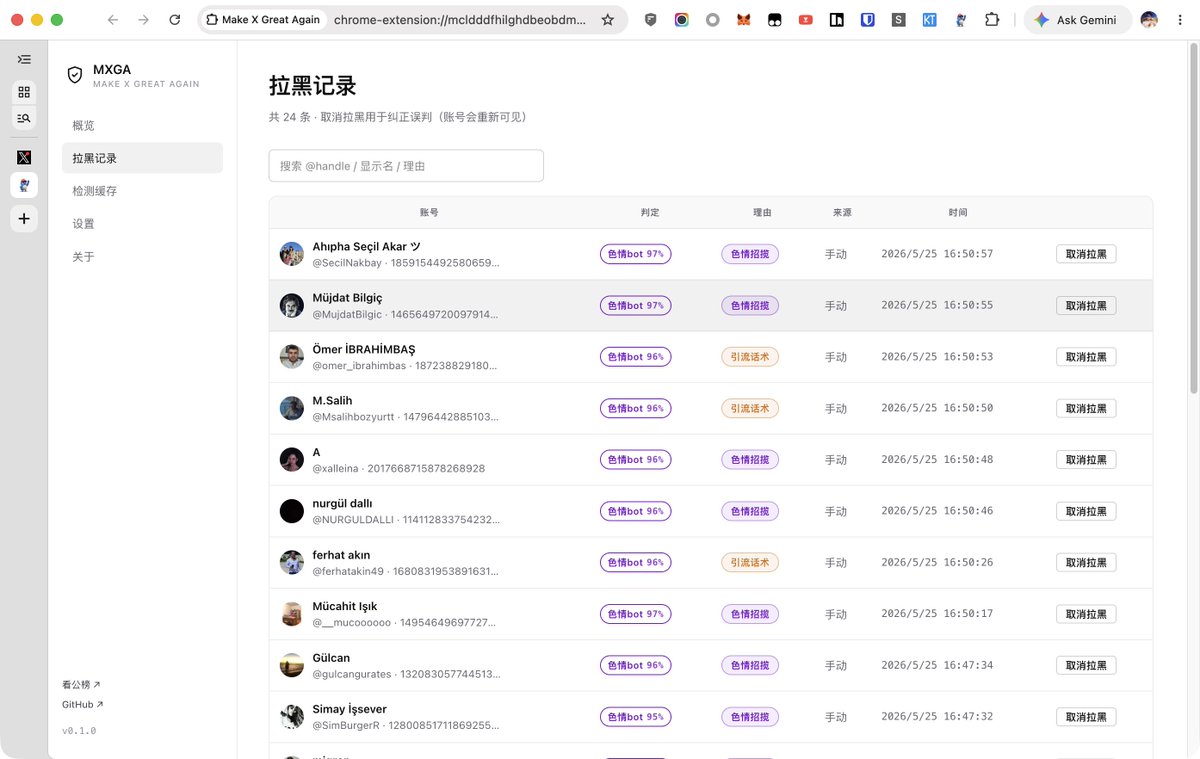Image resolution: width=1200 pixels, height=759 pixels.
Task: Click the 色情bot 97% badge for Mücahit Işık
Action: coord(635,614)
